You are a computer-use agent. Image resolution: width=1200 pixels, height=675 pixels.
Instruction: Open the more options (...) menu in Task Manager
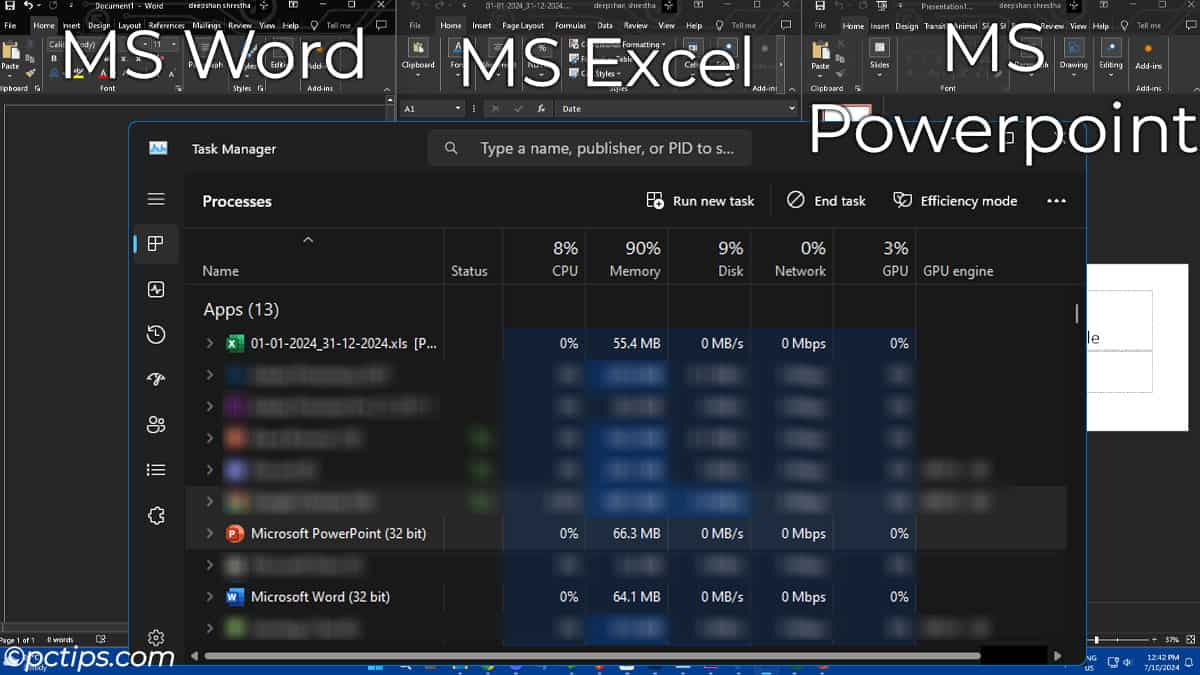(1056, 200)
